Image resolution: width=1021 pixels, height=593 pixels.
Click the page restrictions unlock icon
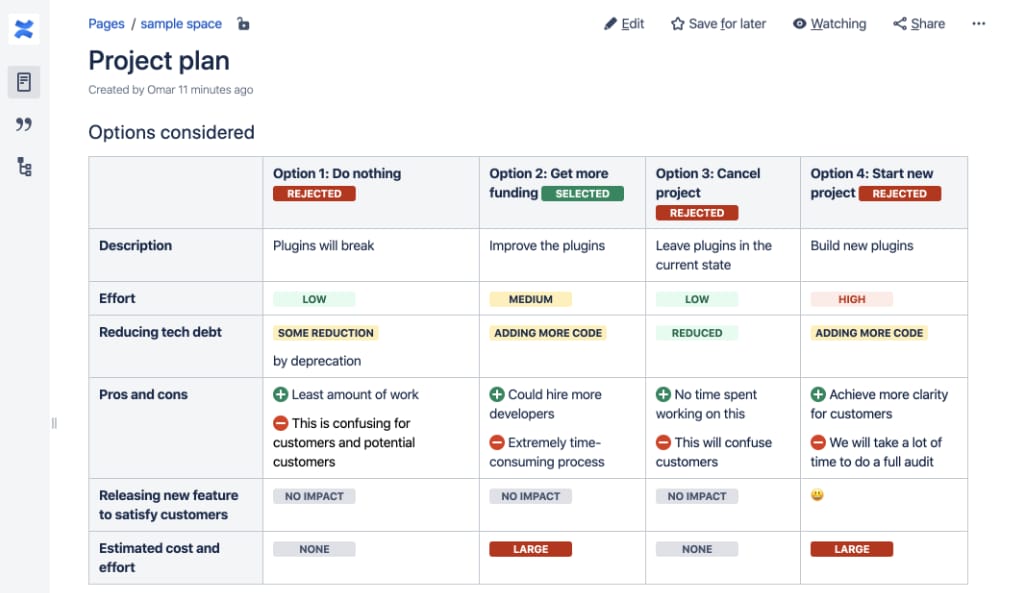point(244,24)
